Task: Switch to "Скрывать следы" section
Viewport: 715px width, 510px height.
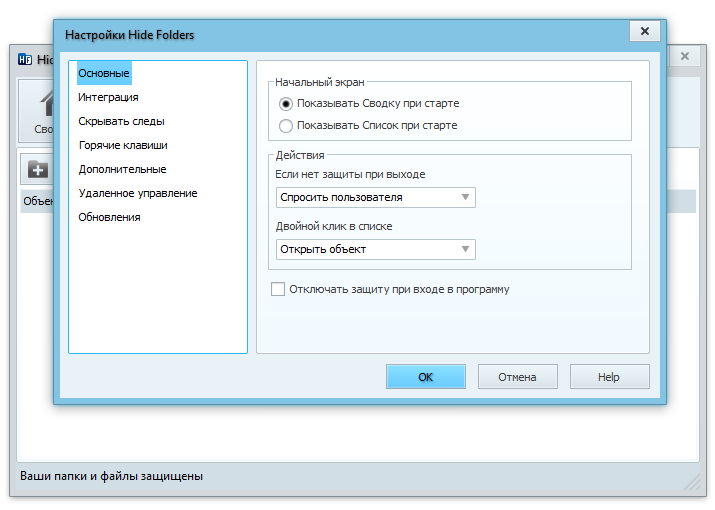Action: [121, 121]
